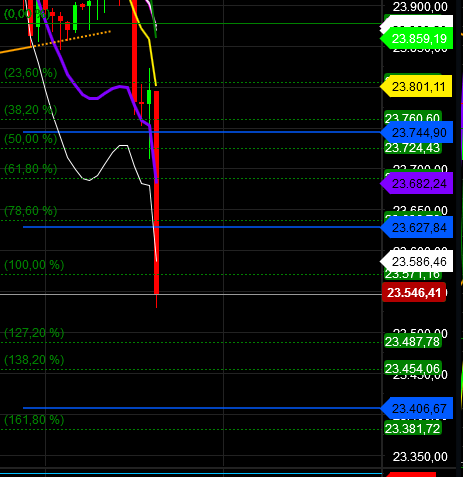Viewport: 463px width, 477px height.
Task: Select the grey current price horizontal line
Action: [191, 294]
